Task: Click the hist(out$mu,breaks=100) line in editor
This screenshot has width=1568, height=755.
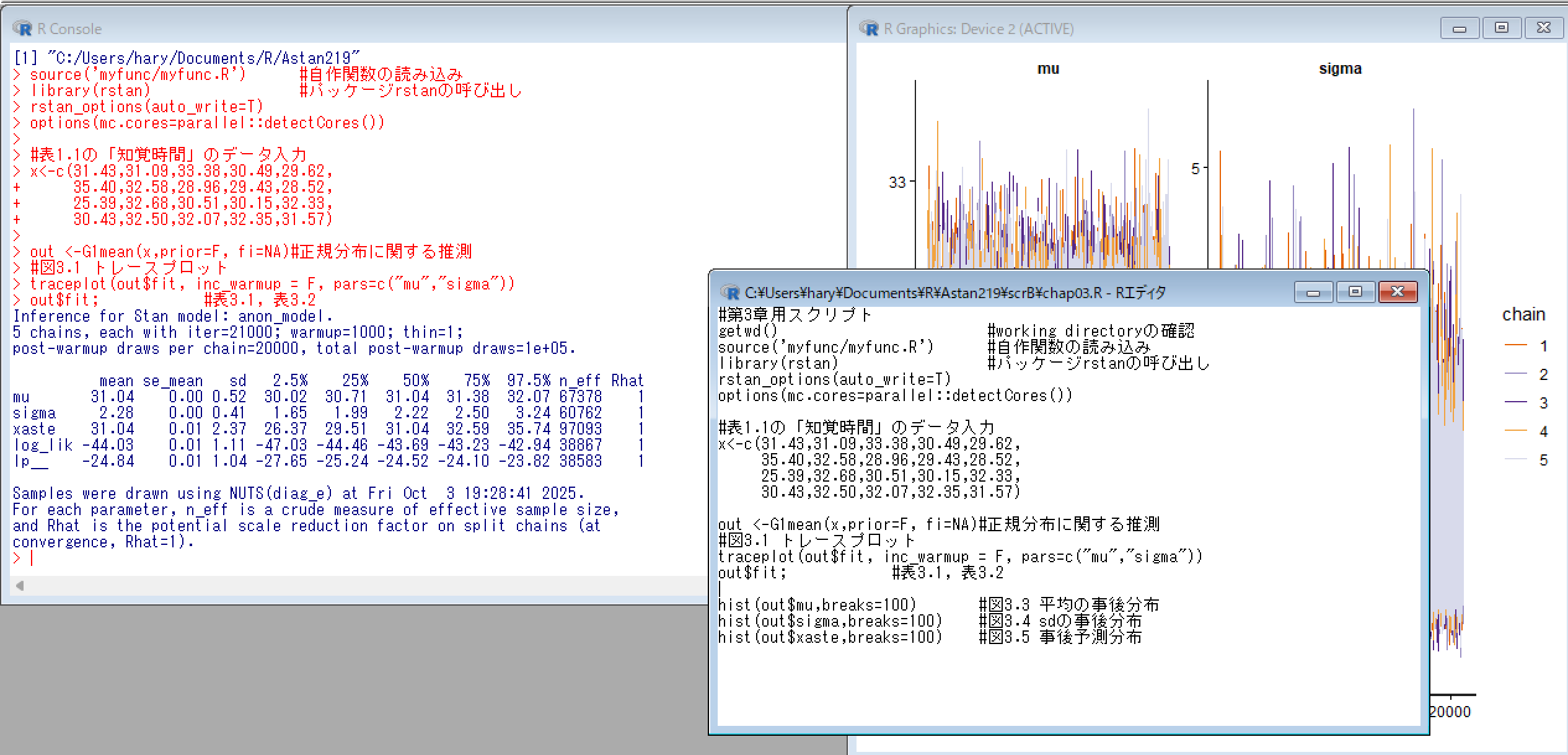Action: 817,605
